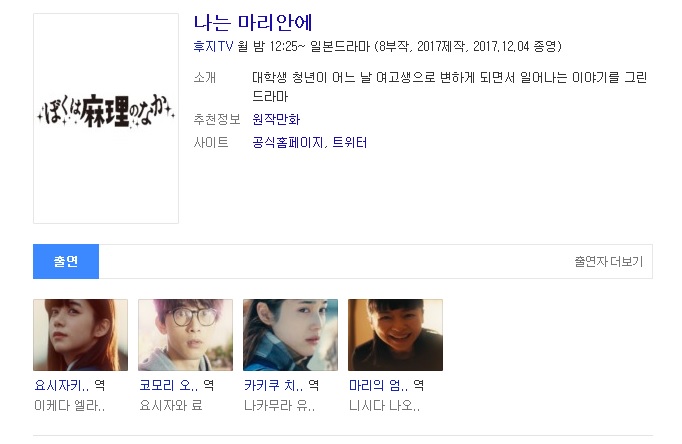
Task: Click the drama poster image with Japanese title
Action: [106, 118]
